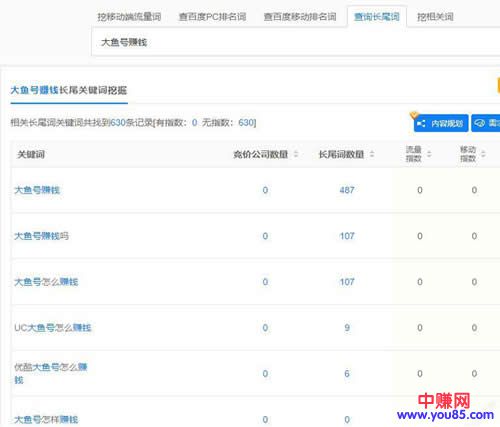Click the search field containing 大鱼号赚钱
This screenshot has width=500, height=427.
pos(296,42)
